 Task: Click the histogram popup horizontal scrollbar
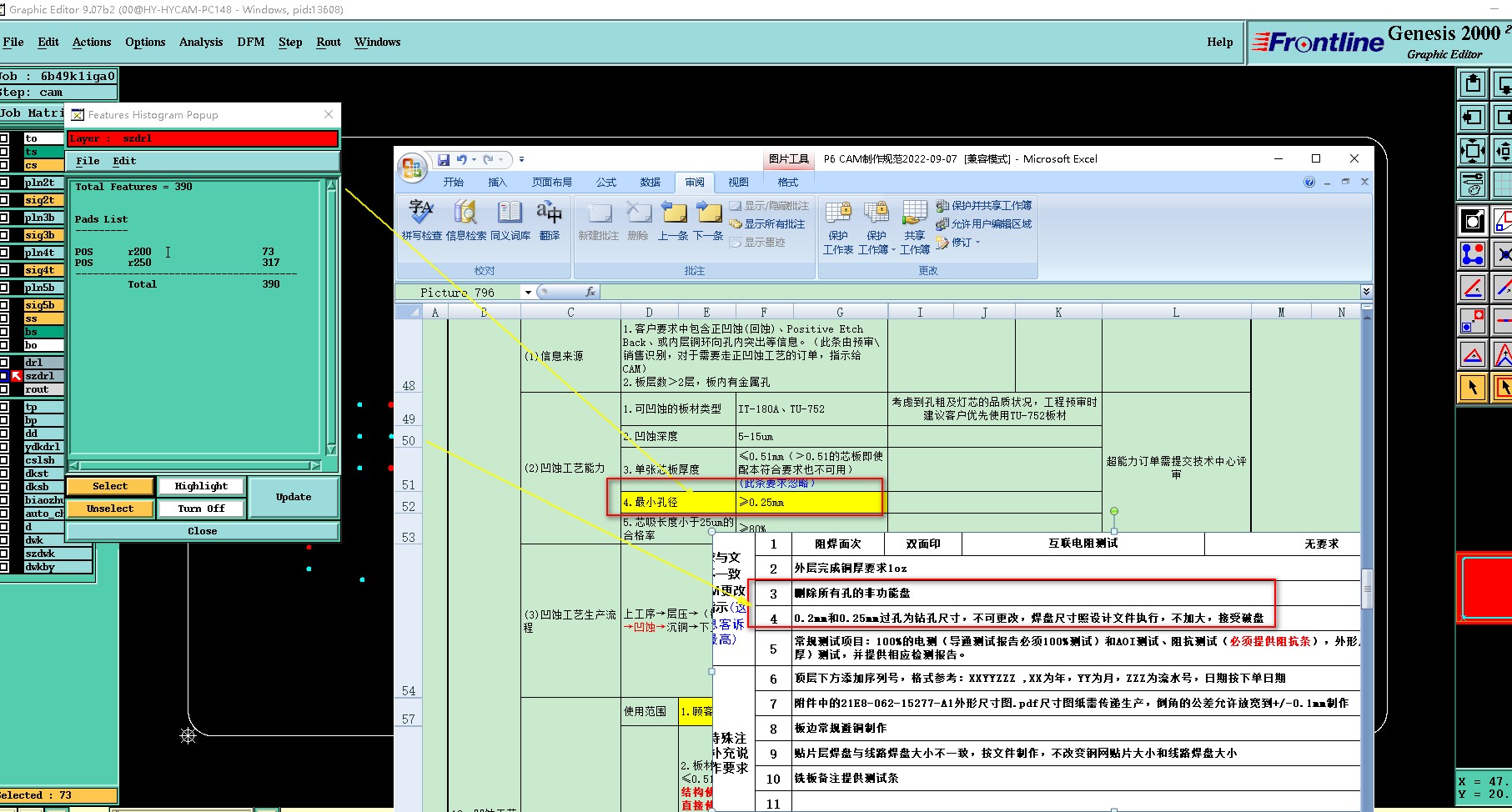click(195, 465)
